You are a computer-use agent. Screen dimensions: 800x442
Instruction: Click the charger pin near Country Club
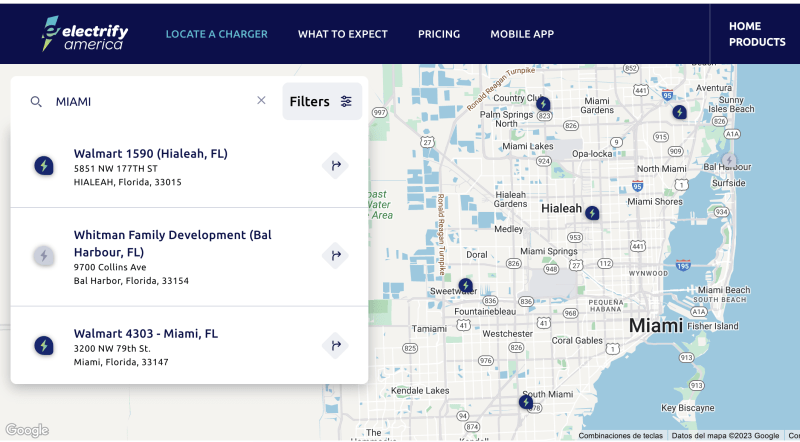[543, 104]
